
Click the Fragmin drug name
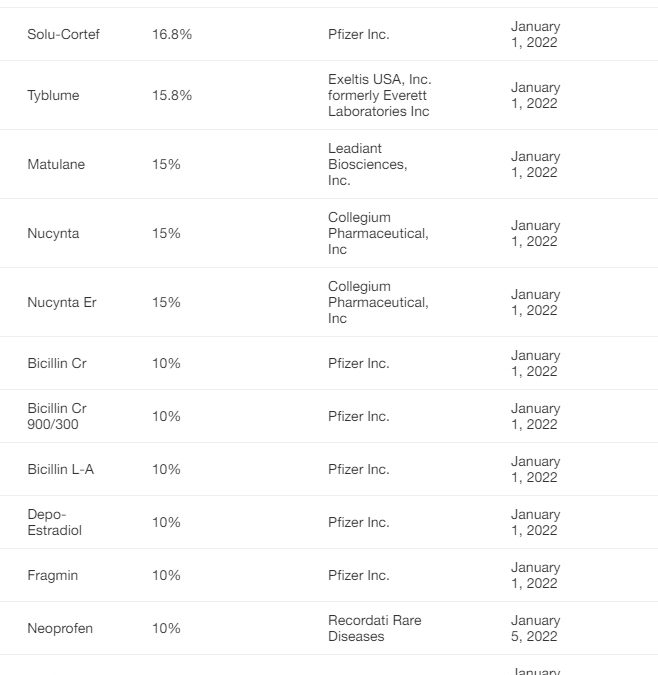pyautogui.click(x=52, y=576)
